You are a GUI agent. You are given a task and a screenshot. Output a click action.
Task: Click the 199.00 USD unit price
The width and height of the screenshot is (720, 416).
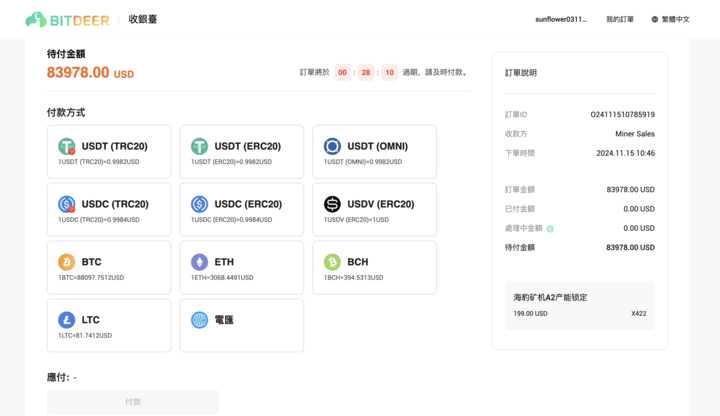(x=530, y=314)
